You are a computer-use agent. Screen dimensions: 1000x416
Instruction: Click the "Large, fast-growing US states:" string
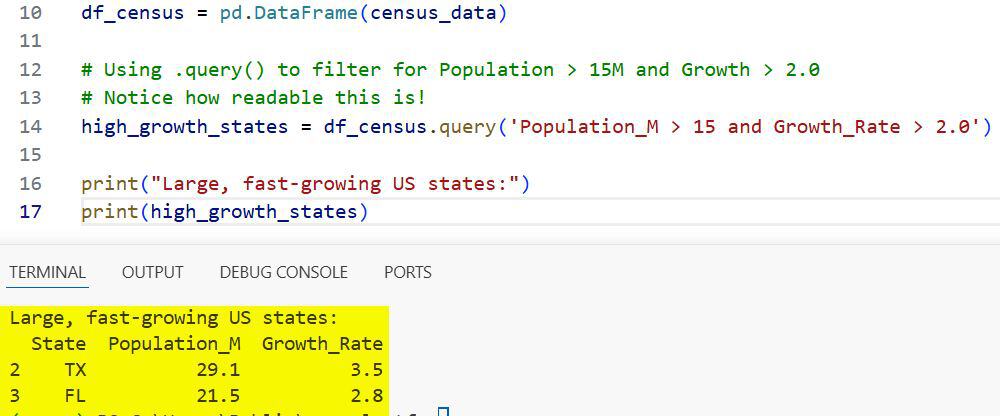click(x=334, y=184)
